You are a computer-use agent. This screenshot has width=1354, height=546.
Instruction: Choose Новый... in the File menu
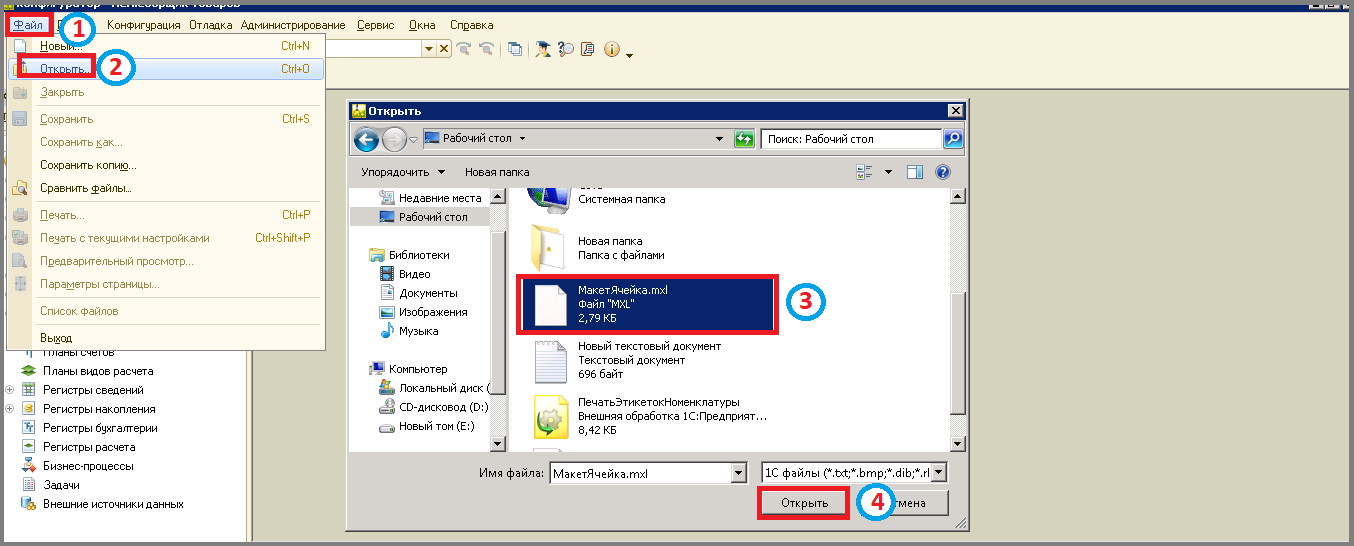(165, 46)
